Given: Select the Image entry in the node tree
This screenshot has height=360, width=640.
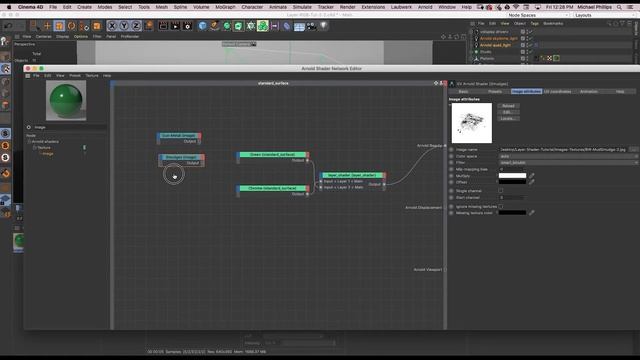Looking at the screenshot, I should (x=48, y=154).
